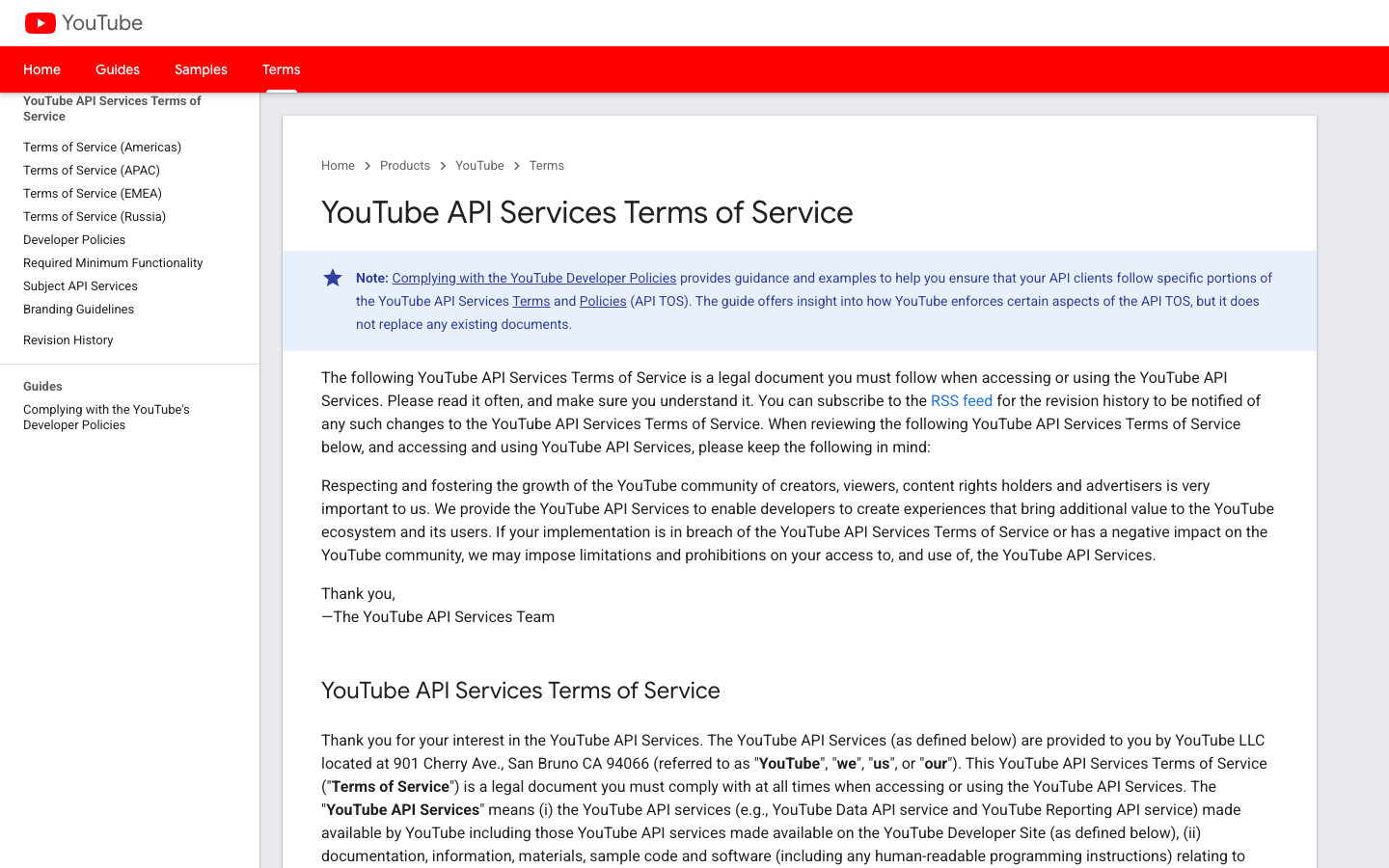Click the Products breadcrumb link
The image size is (1389, 868).
pyautogui.click(x=405, y=166)
